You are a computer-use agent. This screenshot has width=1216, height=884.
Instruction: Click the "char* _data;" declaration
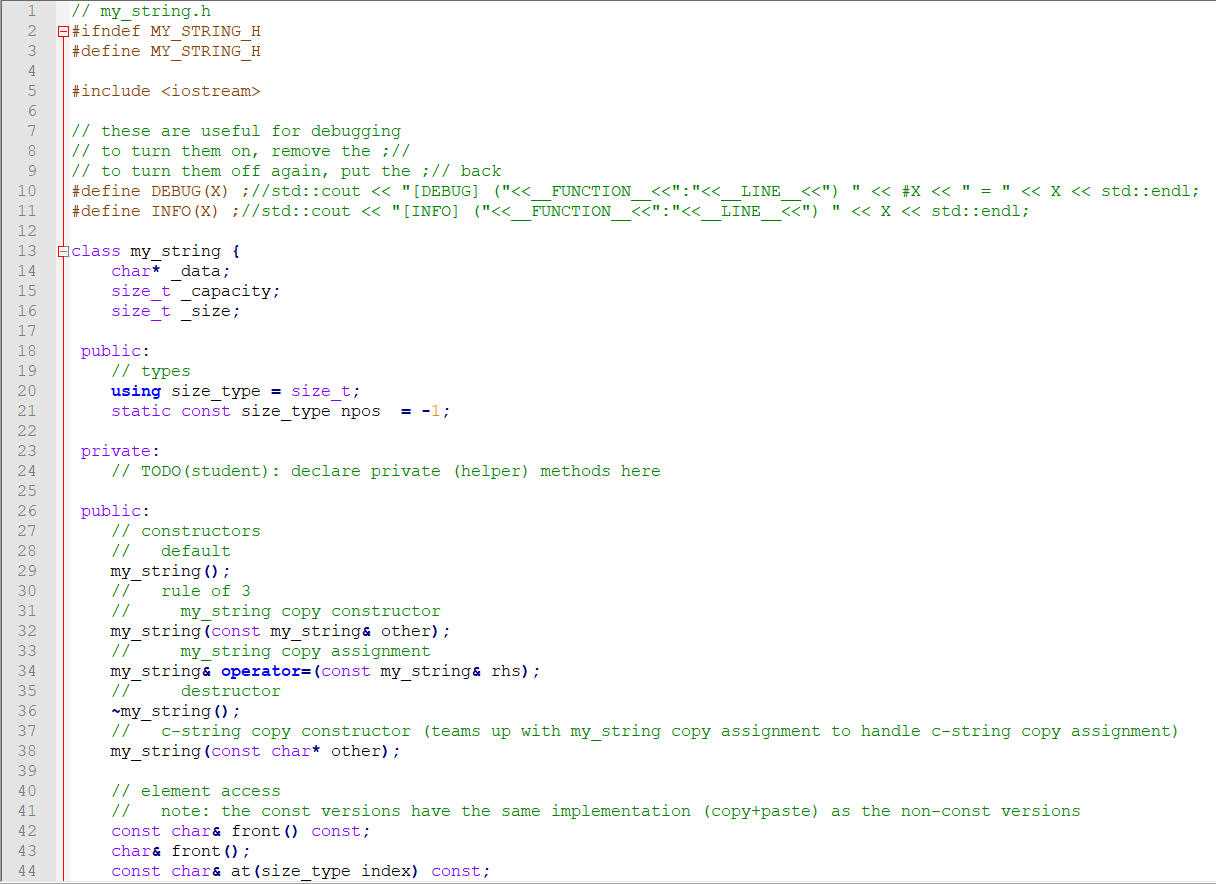tap(171, 271)
